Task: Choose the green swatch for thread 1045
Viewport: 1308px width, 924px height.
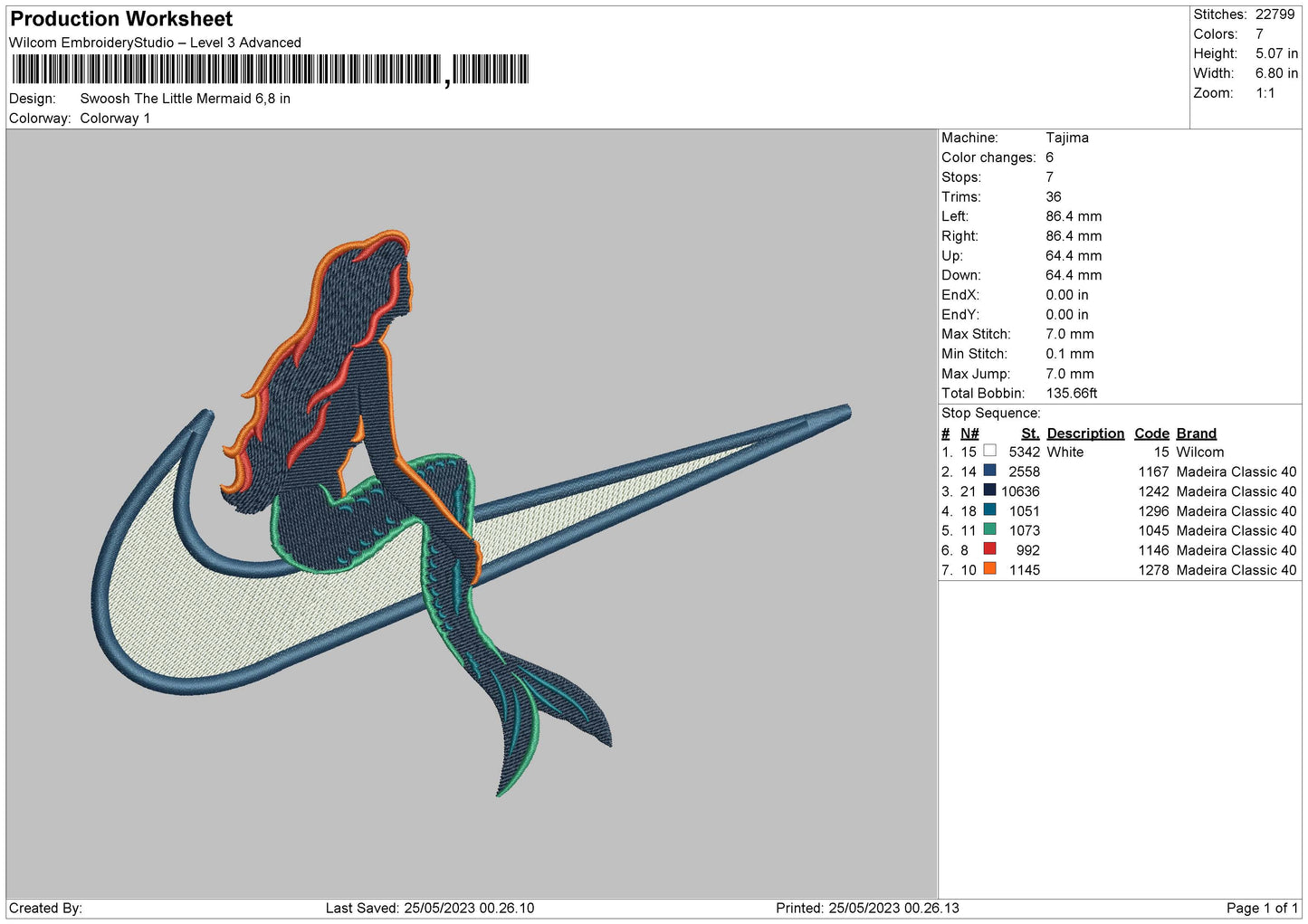Action: 989,529
